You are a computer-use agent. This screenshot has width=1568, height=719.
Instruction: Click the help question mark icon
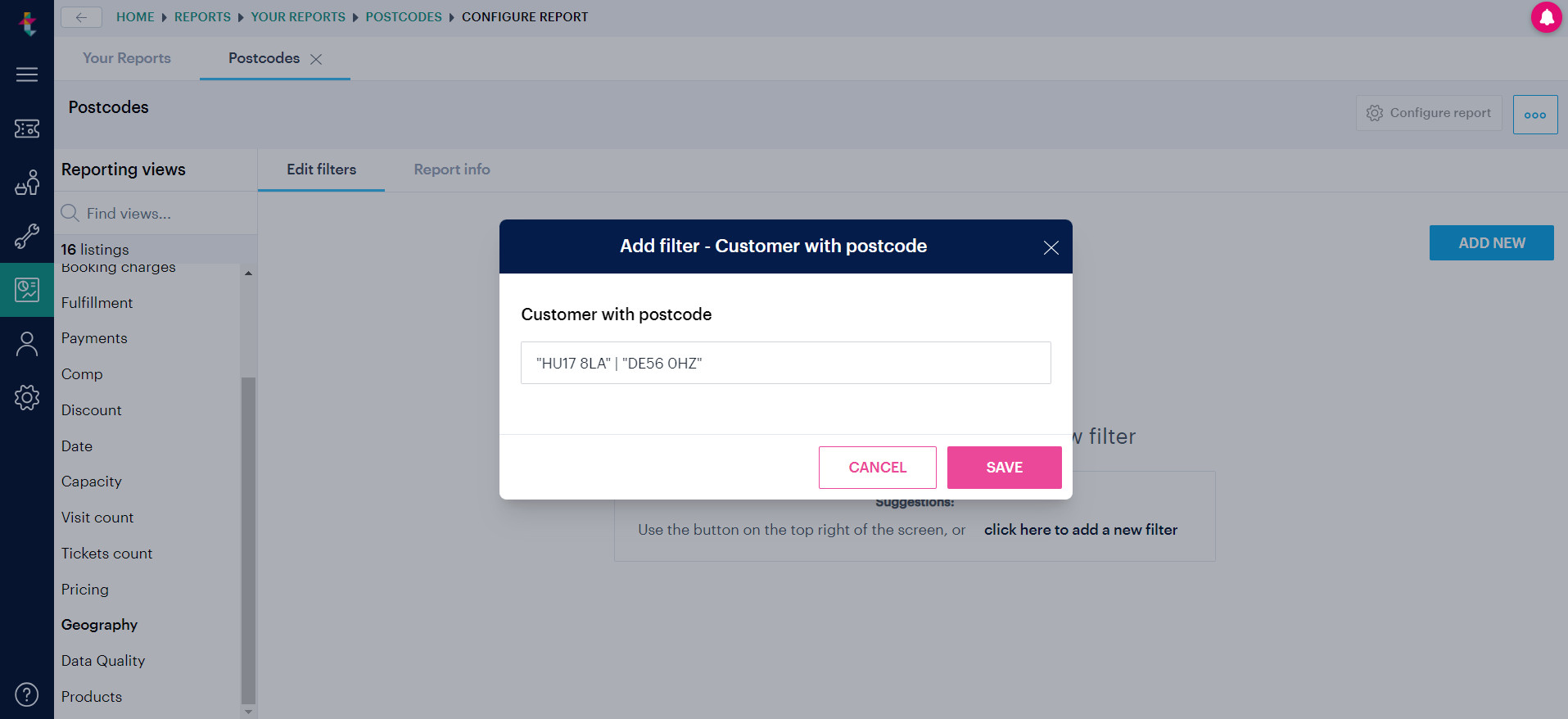coord(27,694)
